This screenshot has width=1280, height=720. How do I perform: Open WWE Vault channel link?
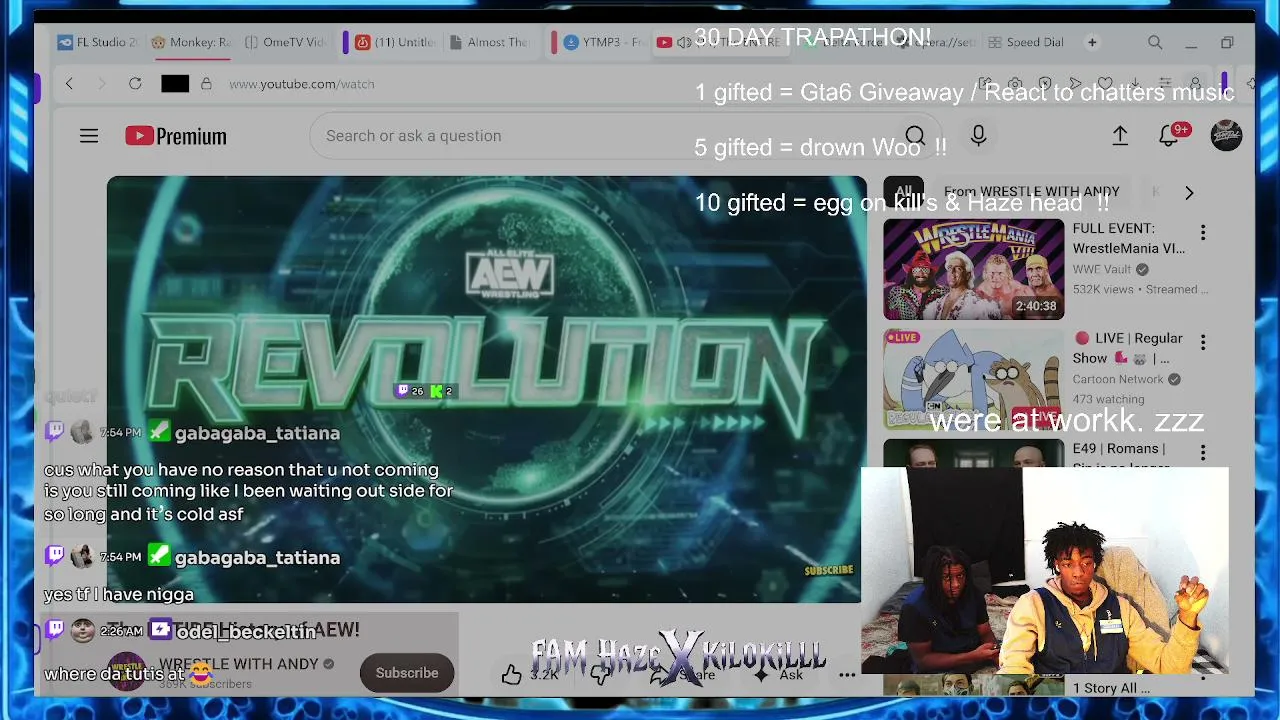(x=1102, y=269)
